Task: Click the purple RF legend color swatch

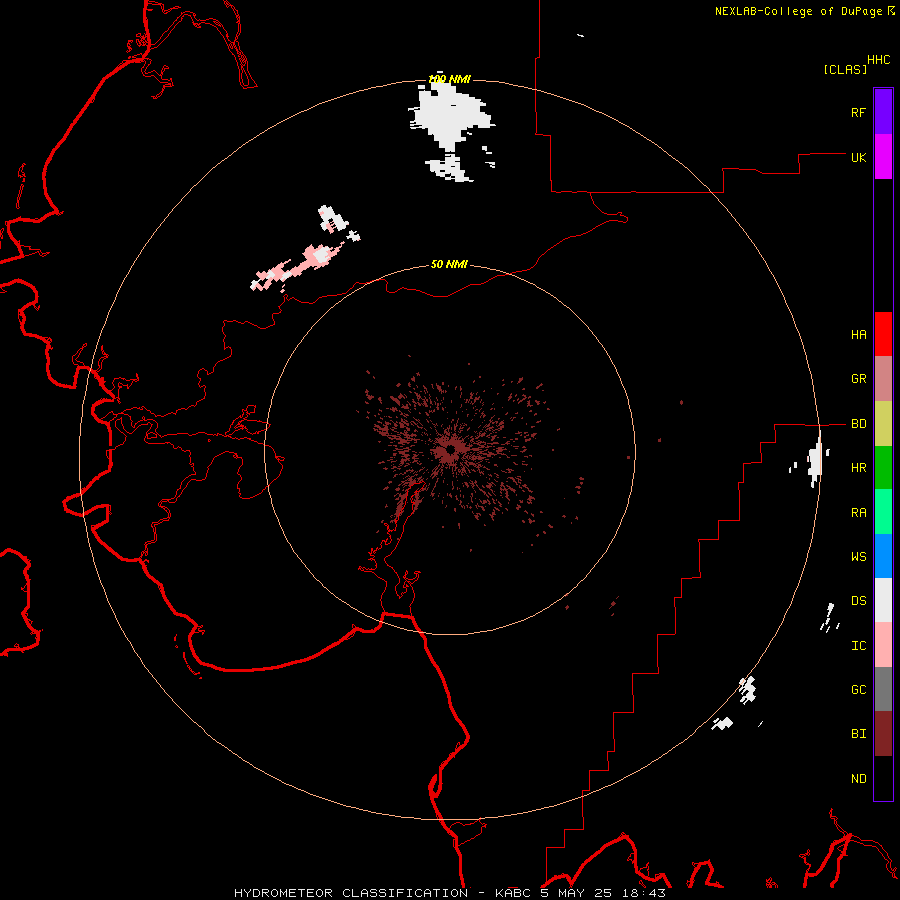Action: [x=883, y=112]
